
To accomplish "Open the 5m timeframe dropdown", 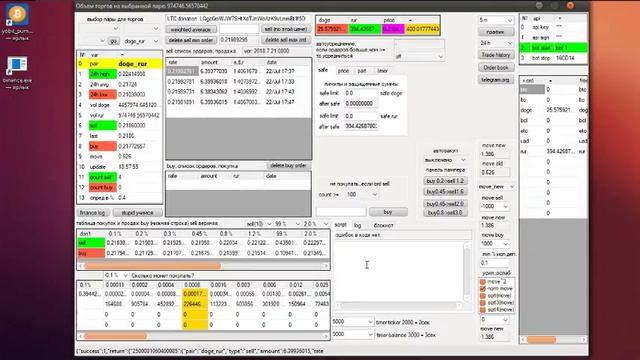I will 496,20.
